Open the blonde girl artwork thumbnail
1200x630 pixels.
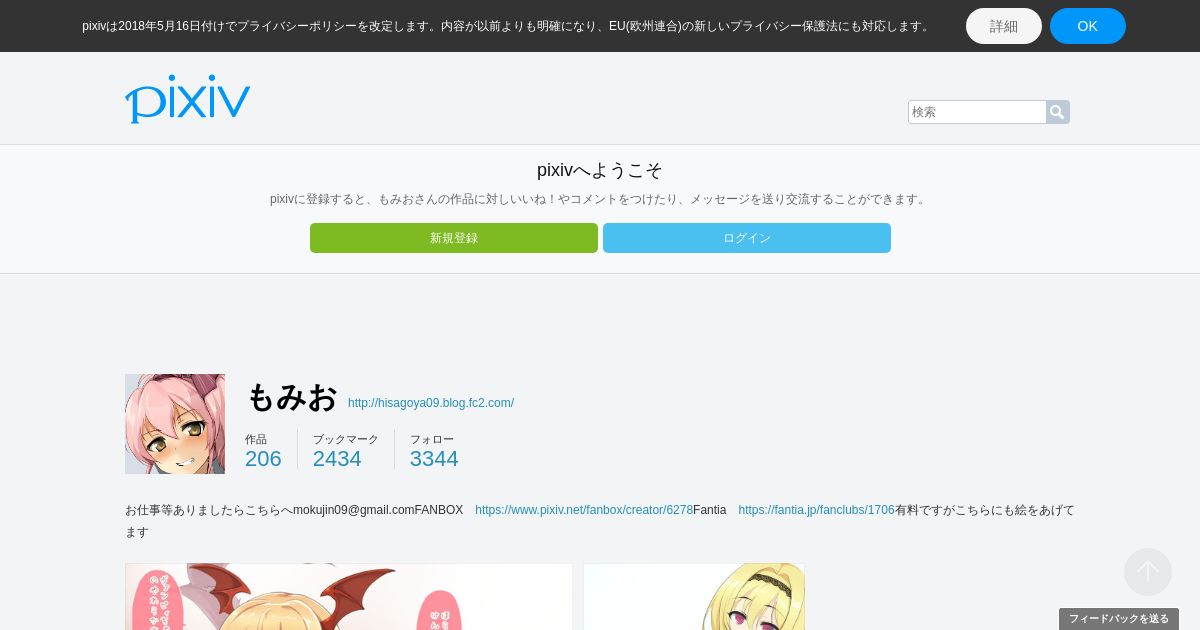(694, 597)
